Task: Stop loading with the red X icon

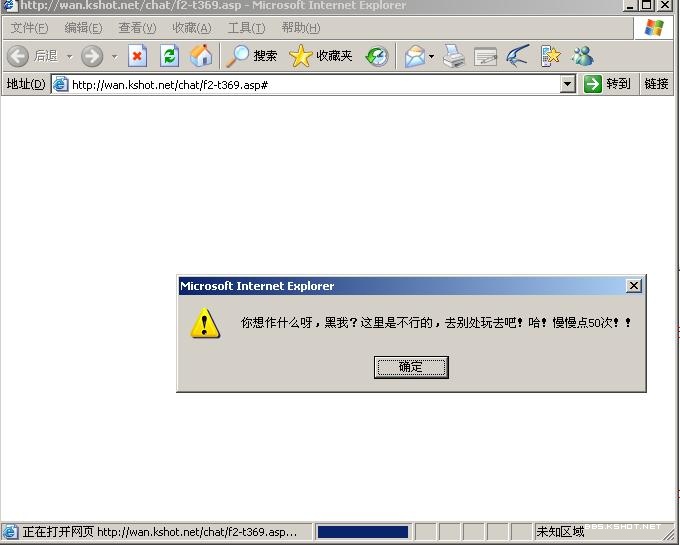Action: coord(137,56)
